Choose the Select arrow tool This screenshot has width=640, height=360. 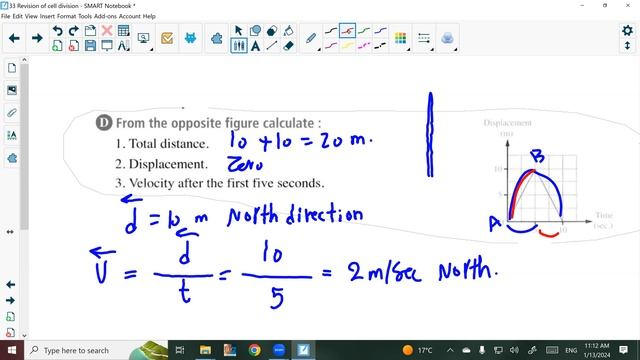click(x=239, y=31)
